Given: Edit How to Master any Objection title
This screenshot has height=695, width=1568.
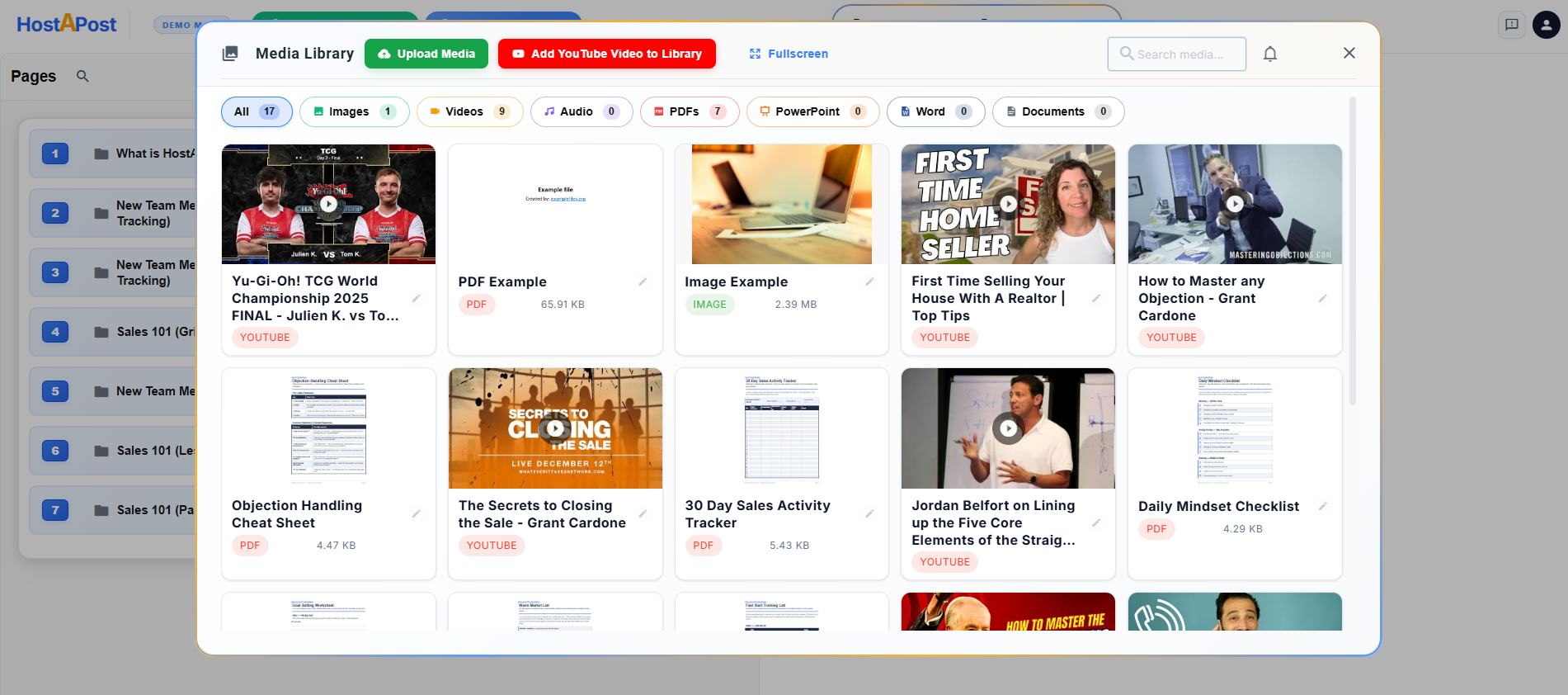Looking at the screenshot, I should tap(1322, 299).
